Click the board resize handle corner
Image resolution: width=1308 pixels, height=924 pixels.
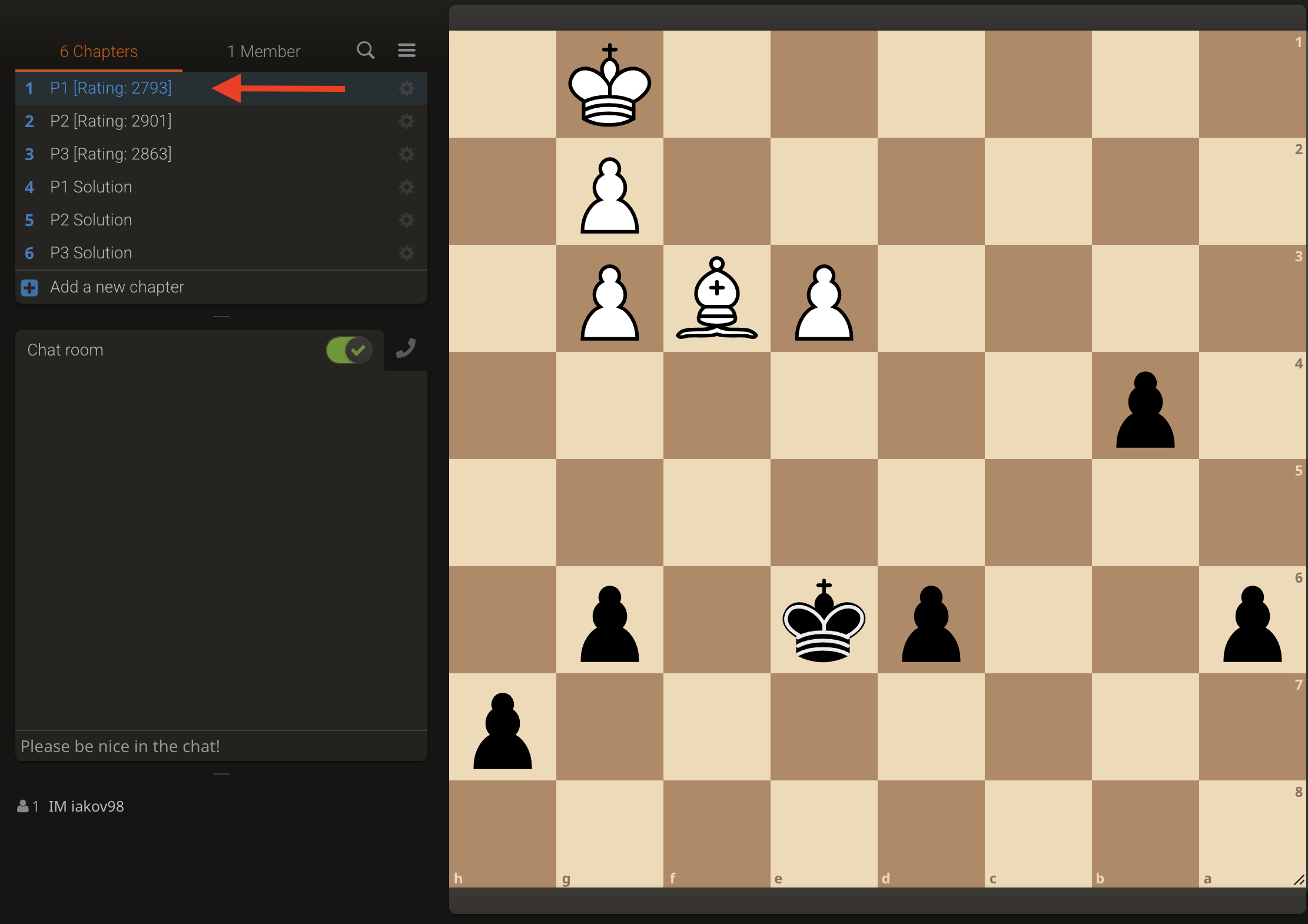(1299, 880)
